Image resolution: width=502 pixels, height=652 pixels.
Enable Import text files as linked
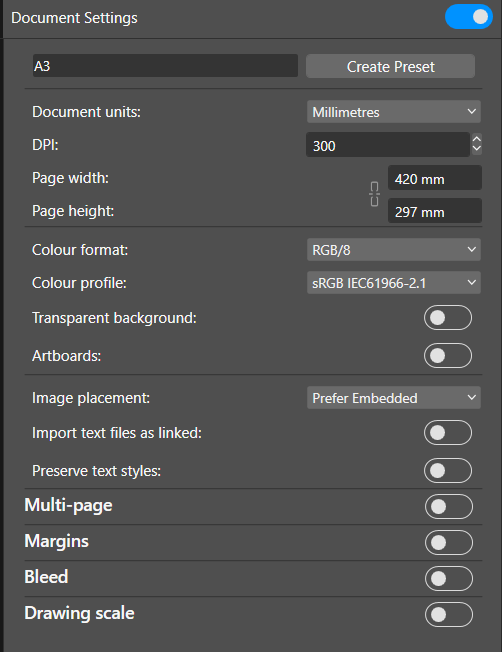(448, 432)
